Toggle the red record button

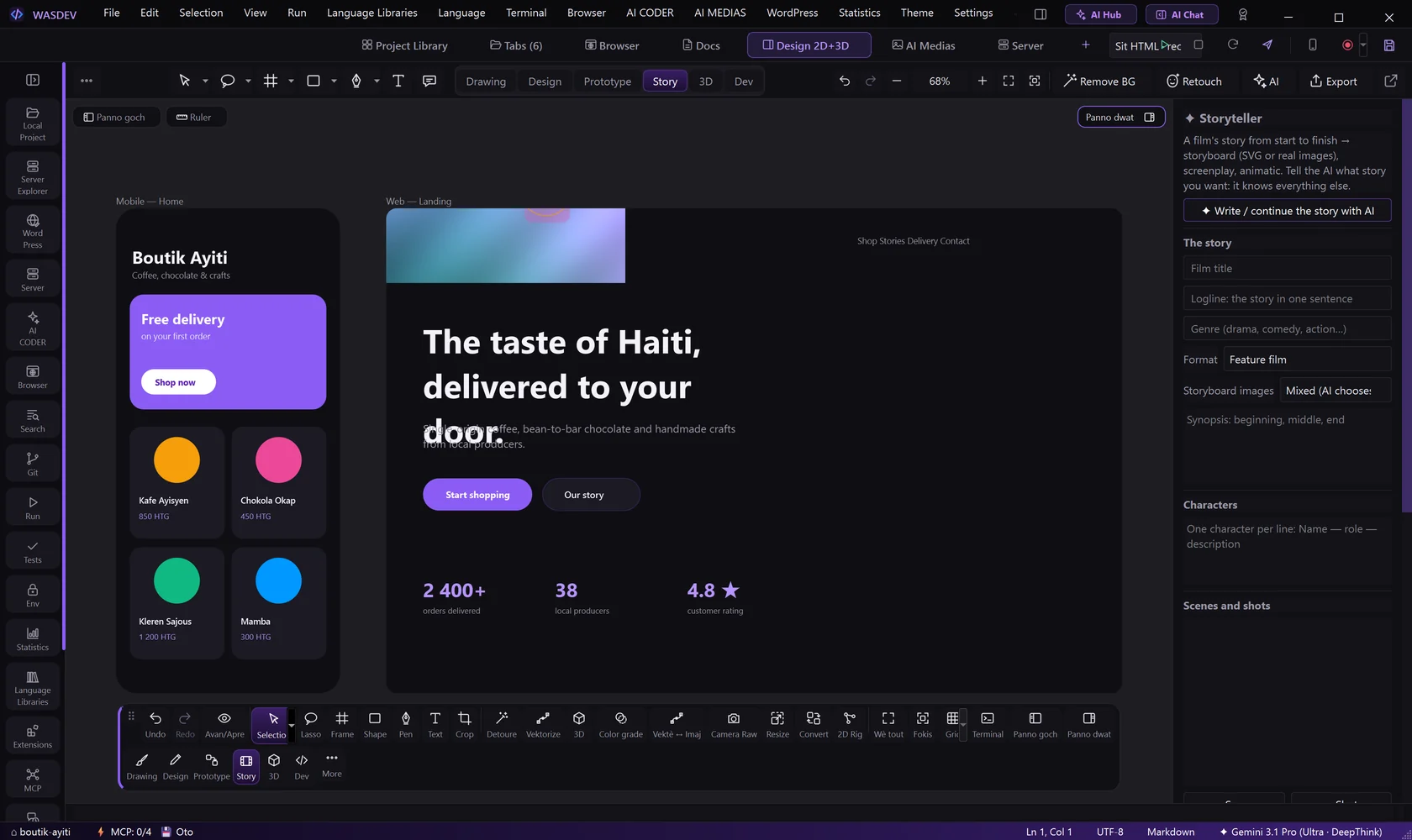[1347, 45]
